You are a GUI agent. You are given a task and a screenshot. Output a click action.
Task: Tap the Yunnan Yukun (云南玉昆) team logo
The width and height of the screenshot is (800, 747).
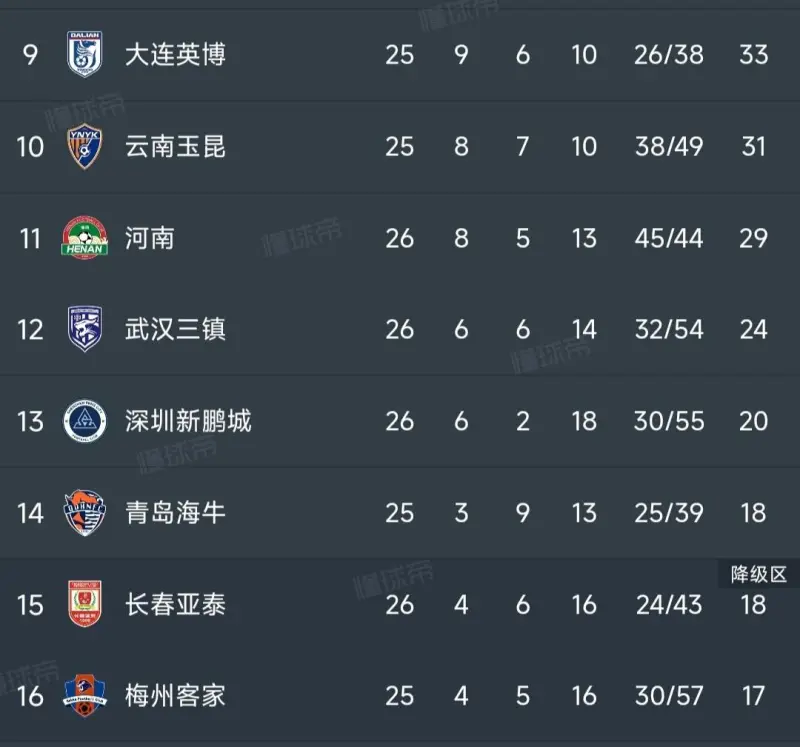(x=84, y=147)
